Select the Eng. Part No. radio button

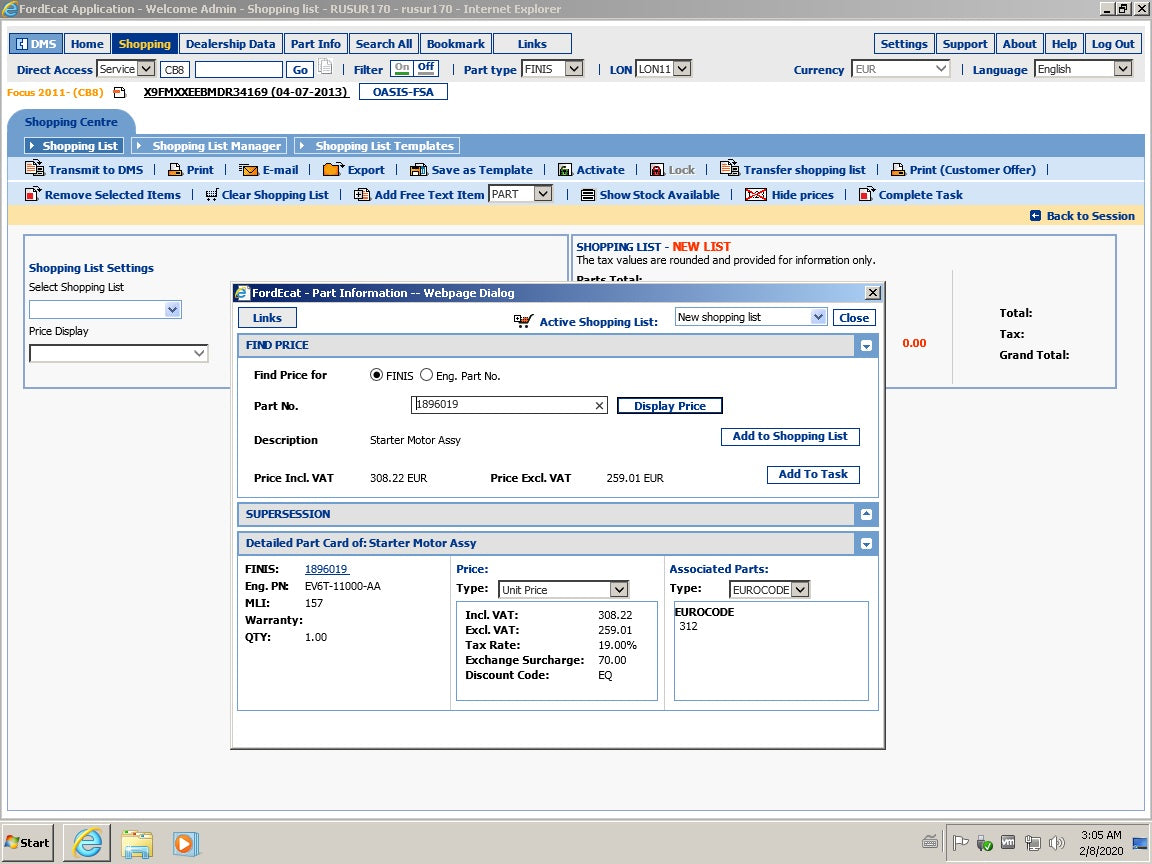click(x=426, y=375)
